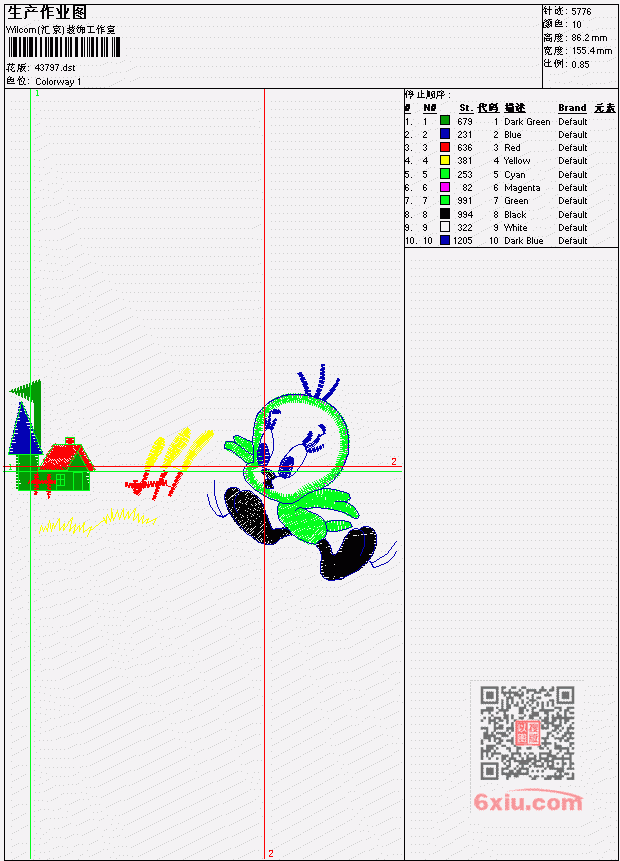620x861 pixels.
Task: Select stitch count 231 in the Blue row
Action: point(465,135)
